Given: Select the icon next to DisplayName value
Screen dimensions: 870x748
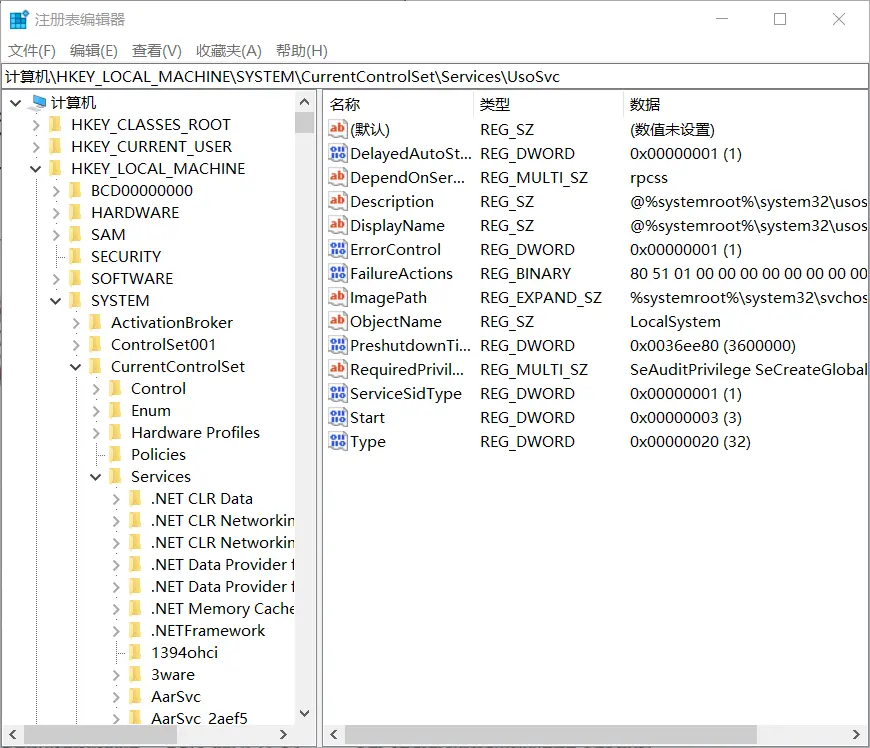Looking at the screenshot, I should click(x=337, y=225).
